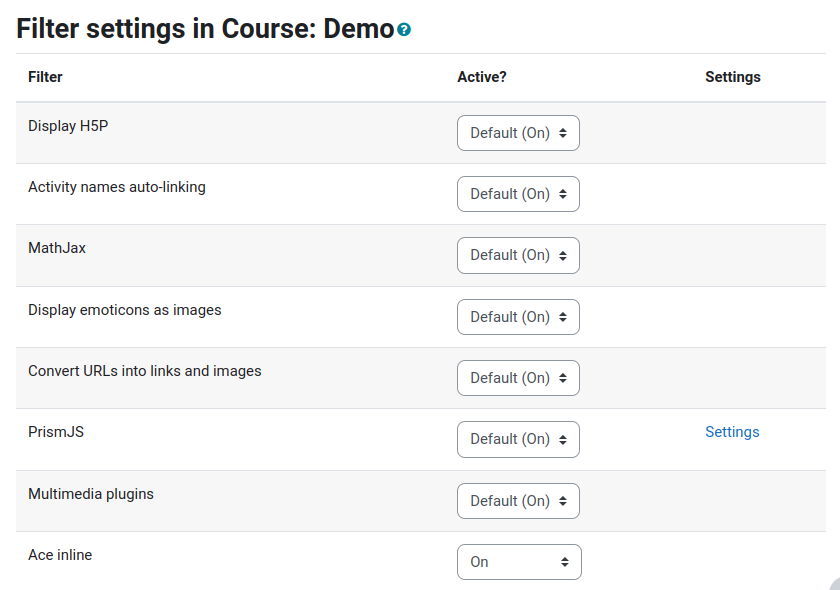840x590 pixels.
Task: Open the MathJax active setting dropdown
Action: pos(518,255)
